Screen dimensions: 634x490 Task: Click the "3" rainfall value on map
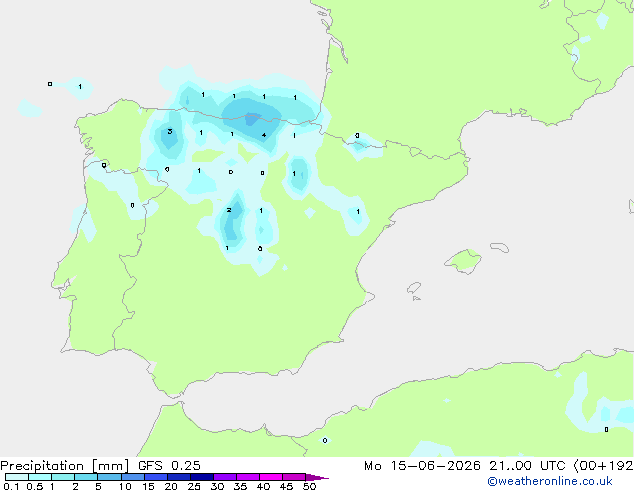(170, 131)
